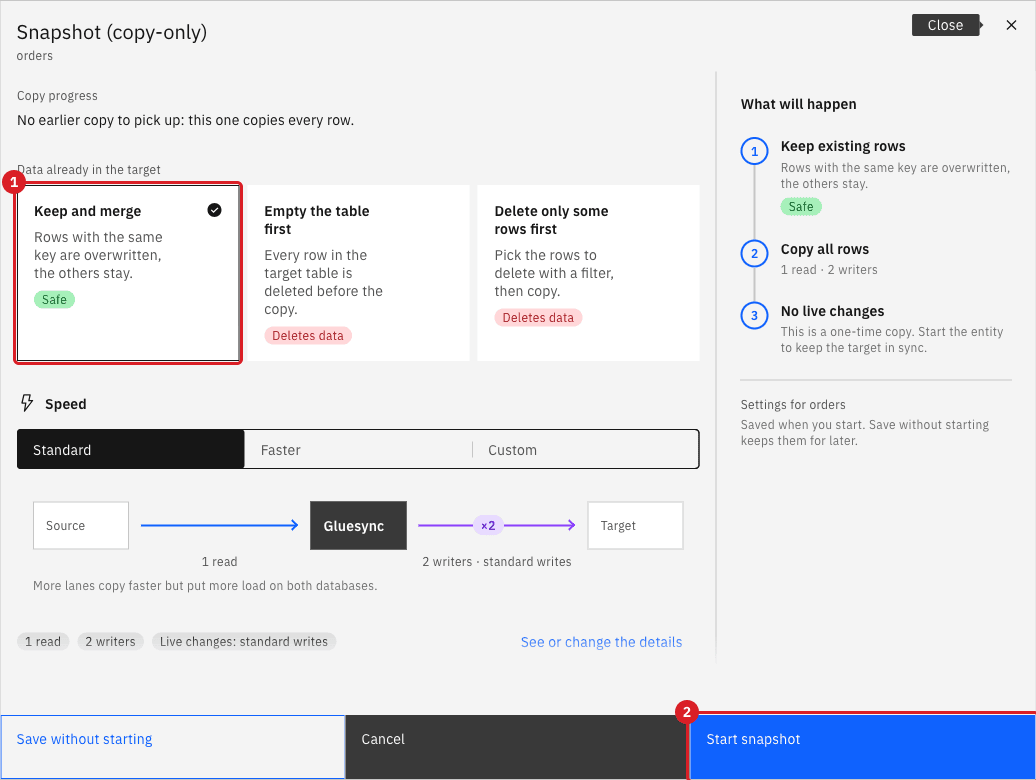Select the Keep and merge option card

click(128, 273)
